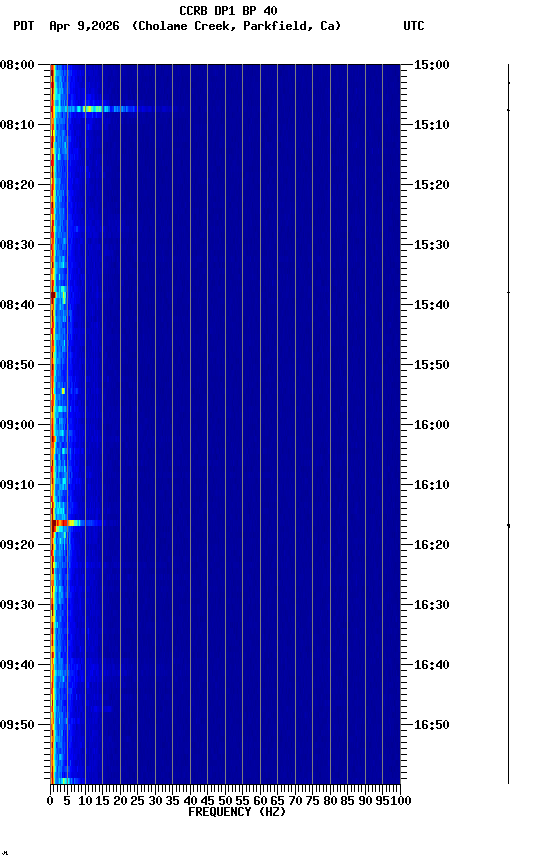Image resolution: width=552 pixels, height=864 pixels.
Task: Click the 09:10 PDT time label
Action: [x=17, y=485]
